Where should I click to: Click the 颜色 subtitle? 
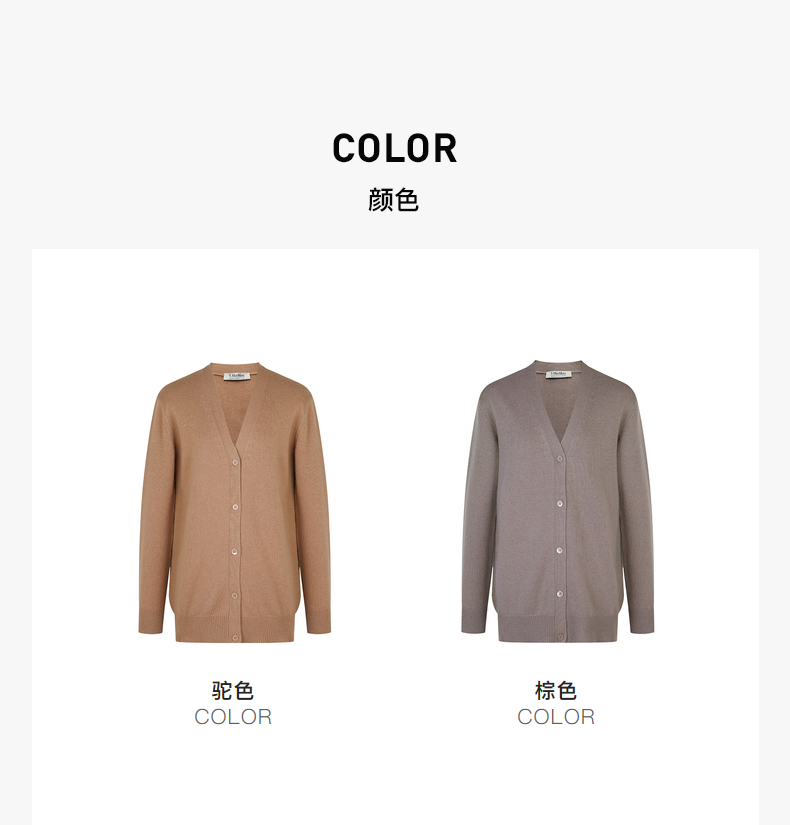(394, 200)
